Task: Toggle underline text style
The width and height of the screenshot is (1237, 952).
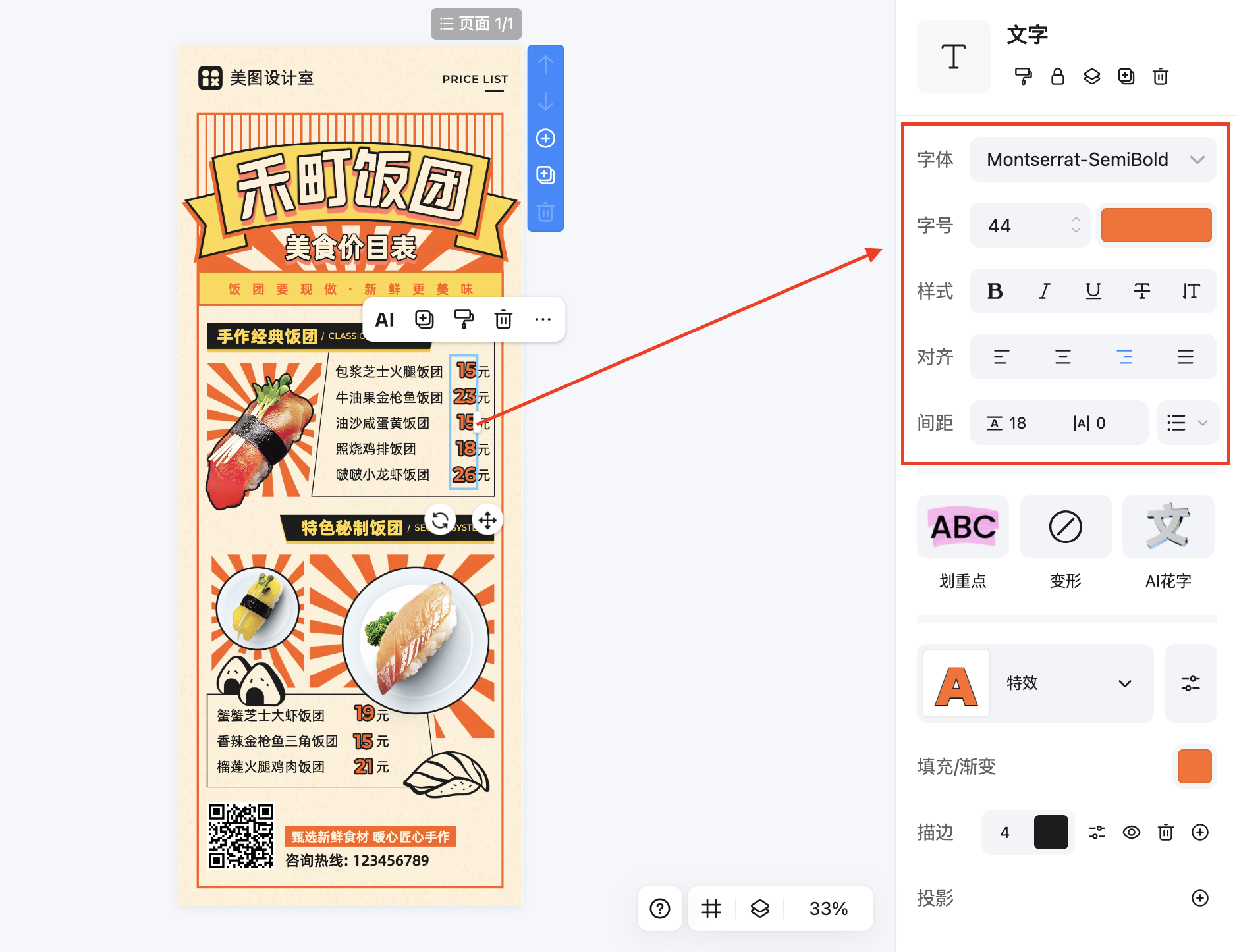Action: click(x=1093, y=291)
